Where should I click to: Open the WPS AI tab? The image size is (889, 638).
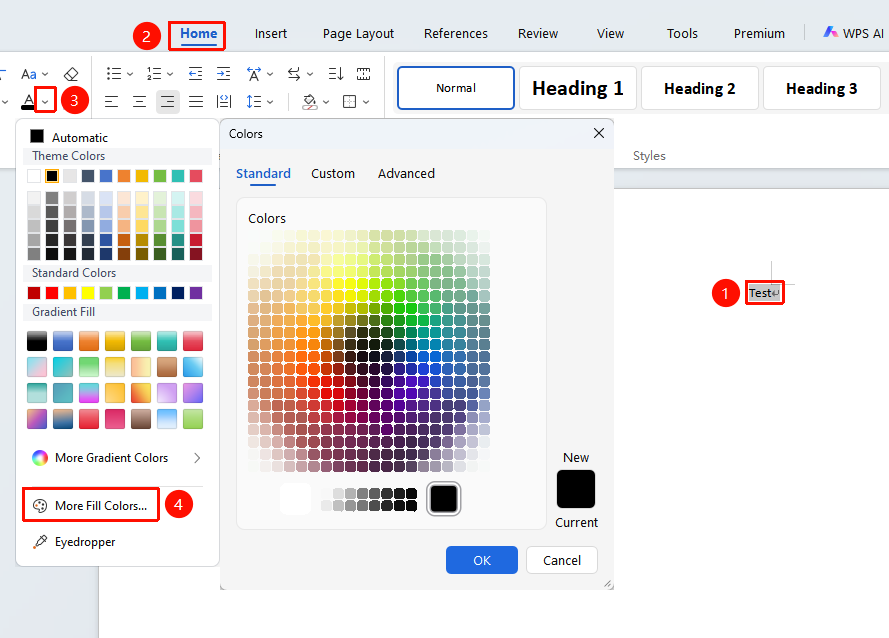click(x=854, y=33)
